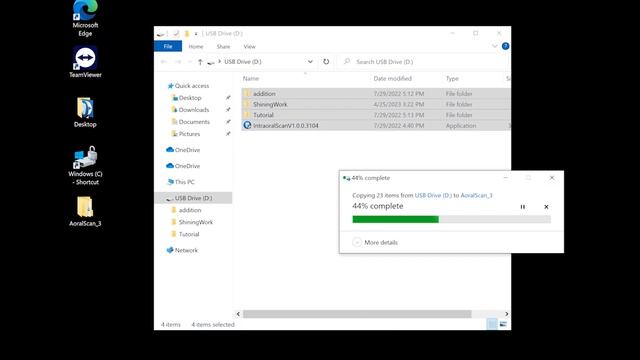Open addition subfolder in navigation tree
The width and height of the screenshot is (640, 360).
[x=190, y=210]
